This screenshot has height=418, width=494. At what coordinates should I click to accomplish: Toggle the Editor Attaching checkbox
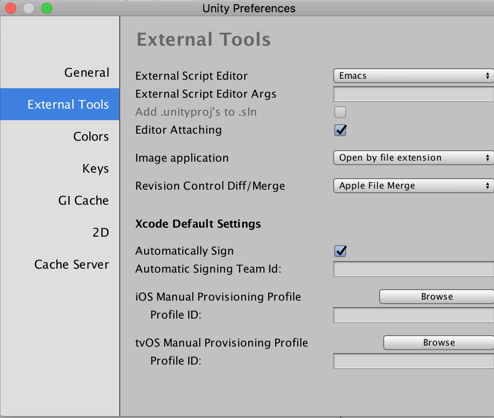click(340, 130)
